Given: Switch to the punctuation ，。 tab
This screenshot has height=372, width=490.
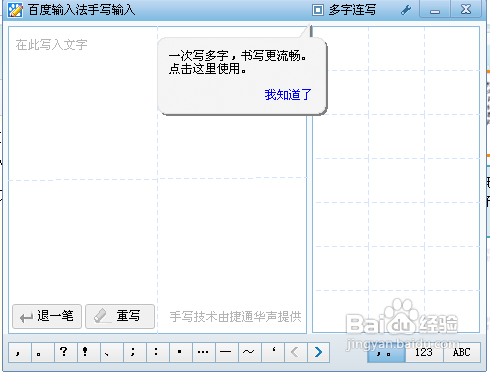Looking at the screenshot, I should click(386, 352).
